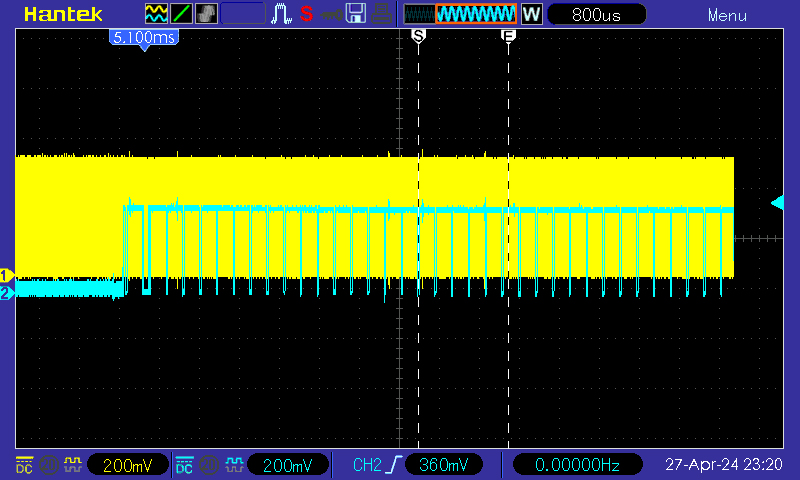The width and height of the screenshot is (800, 480).
Task: Click the rising edge trigger slope icon
Action: 395,465
